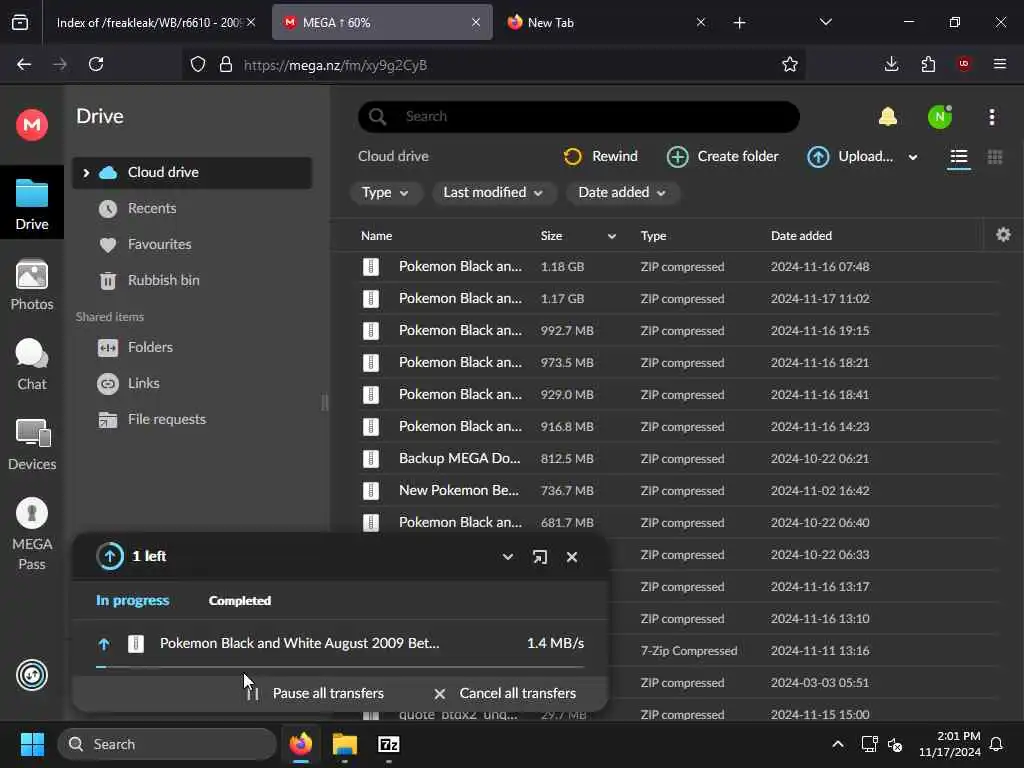This screenshot has width=1024, height=768.
Task: Open Firefox list all tabs dropdown
Action: click(825, 22)
